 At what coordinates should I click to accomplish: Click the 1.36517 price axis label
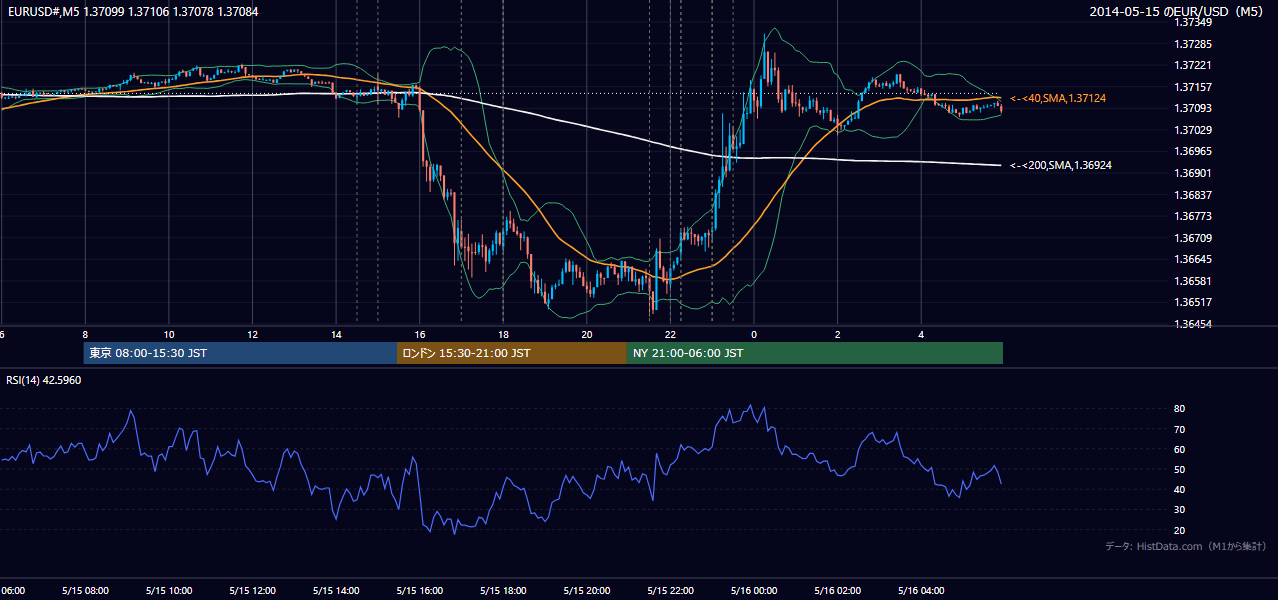[x=1193, y=302]
